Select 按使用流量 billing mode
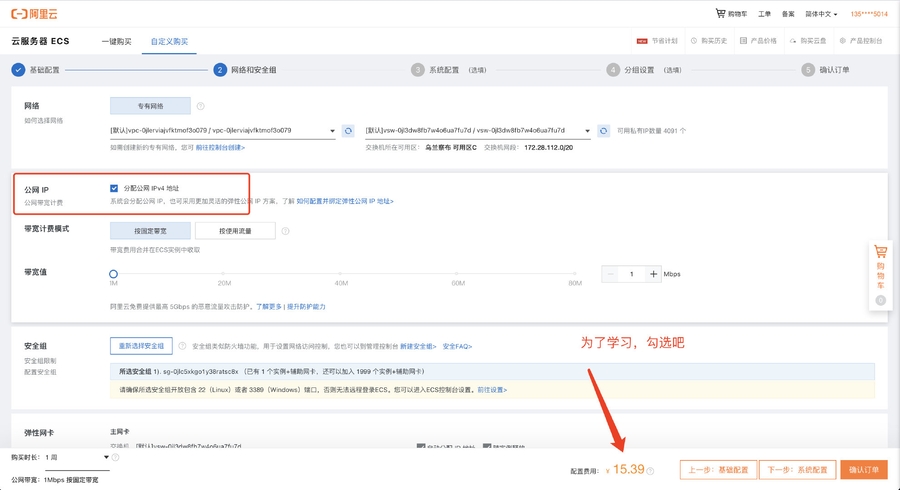 click(x=235, y=231)
